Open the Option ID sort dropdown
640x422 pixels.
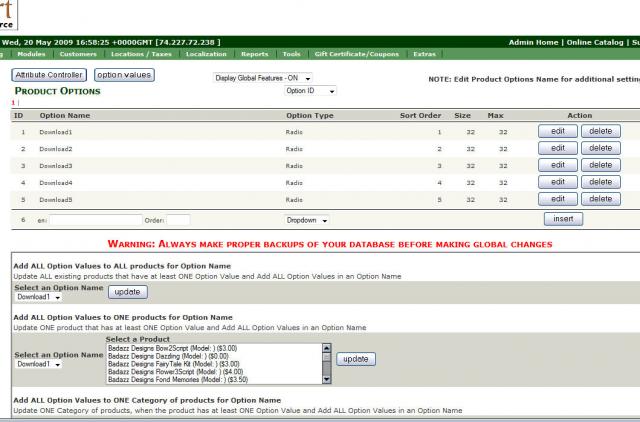[x=310, y=91]
